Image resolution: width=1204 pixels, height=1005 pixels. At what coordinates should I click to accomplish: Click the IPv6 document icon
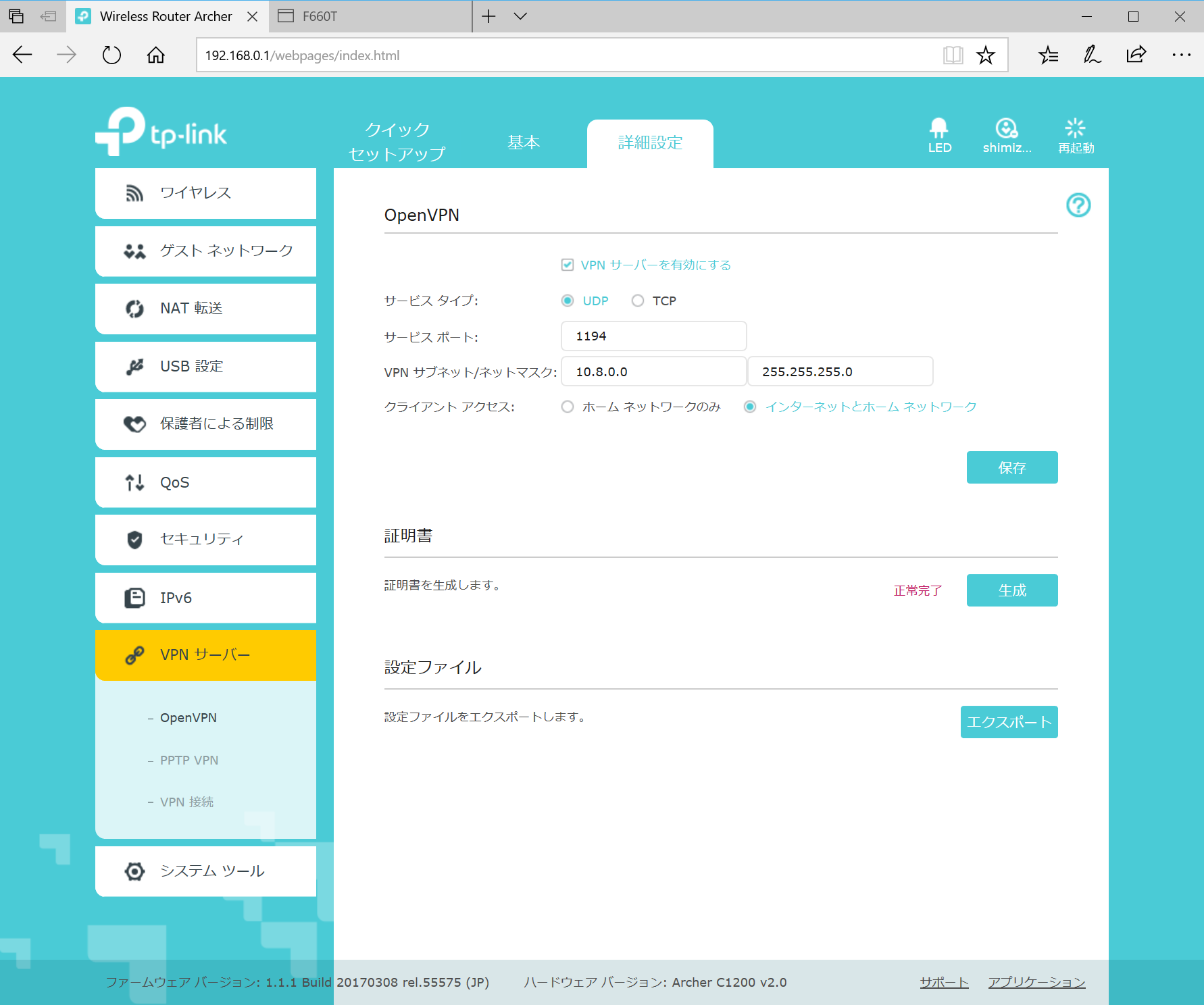[x=134, y=598]
